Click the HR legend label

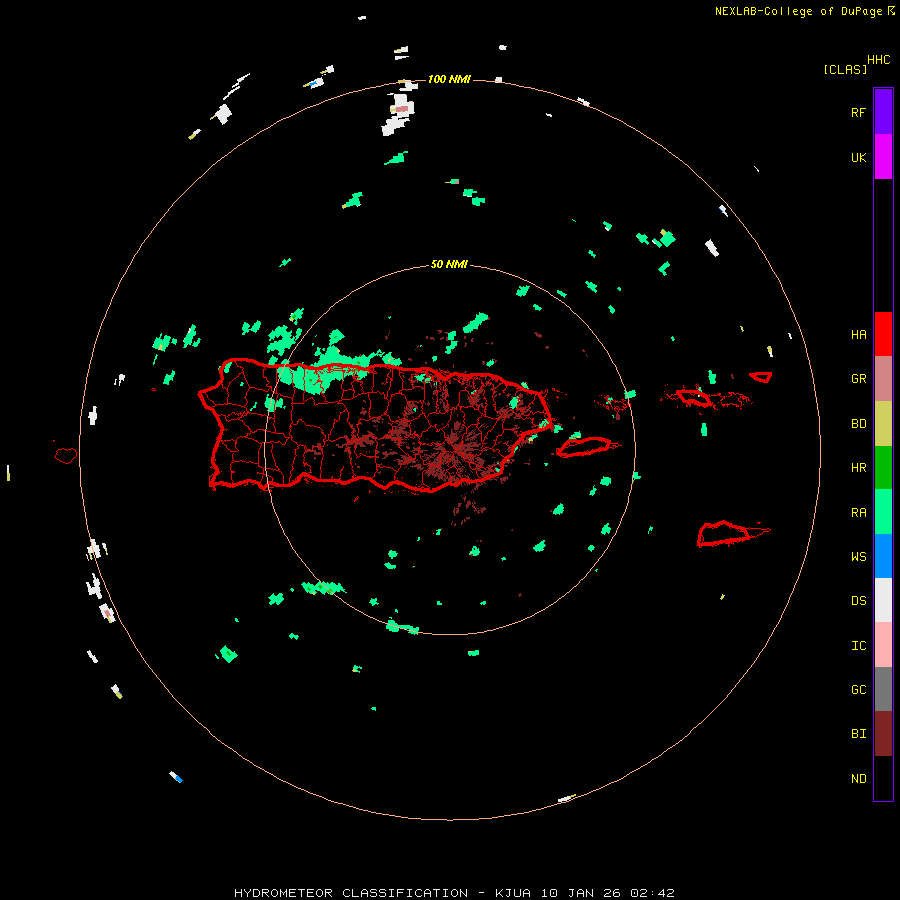coord(858,468)
